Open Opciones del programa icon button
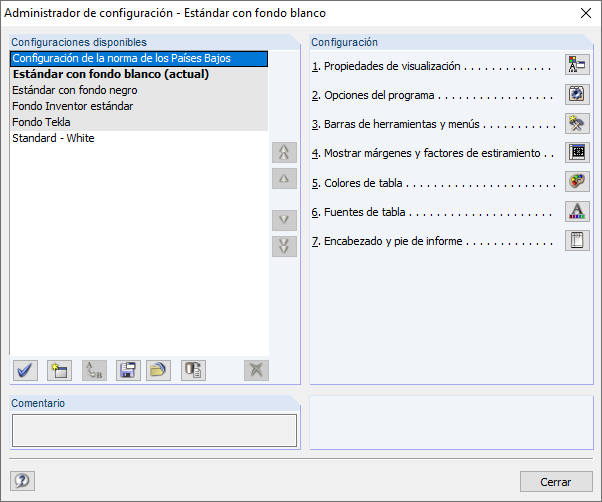 [577, 94]
